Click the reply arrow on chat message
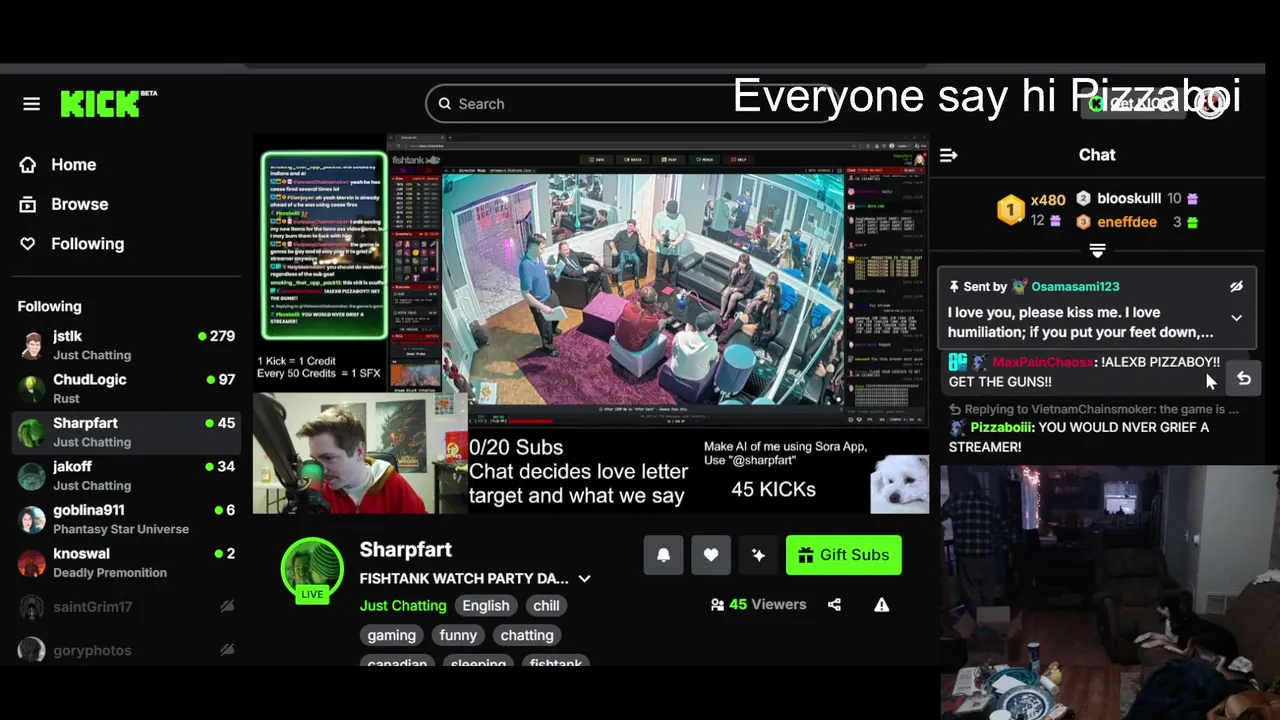 point(1244,379)
